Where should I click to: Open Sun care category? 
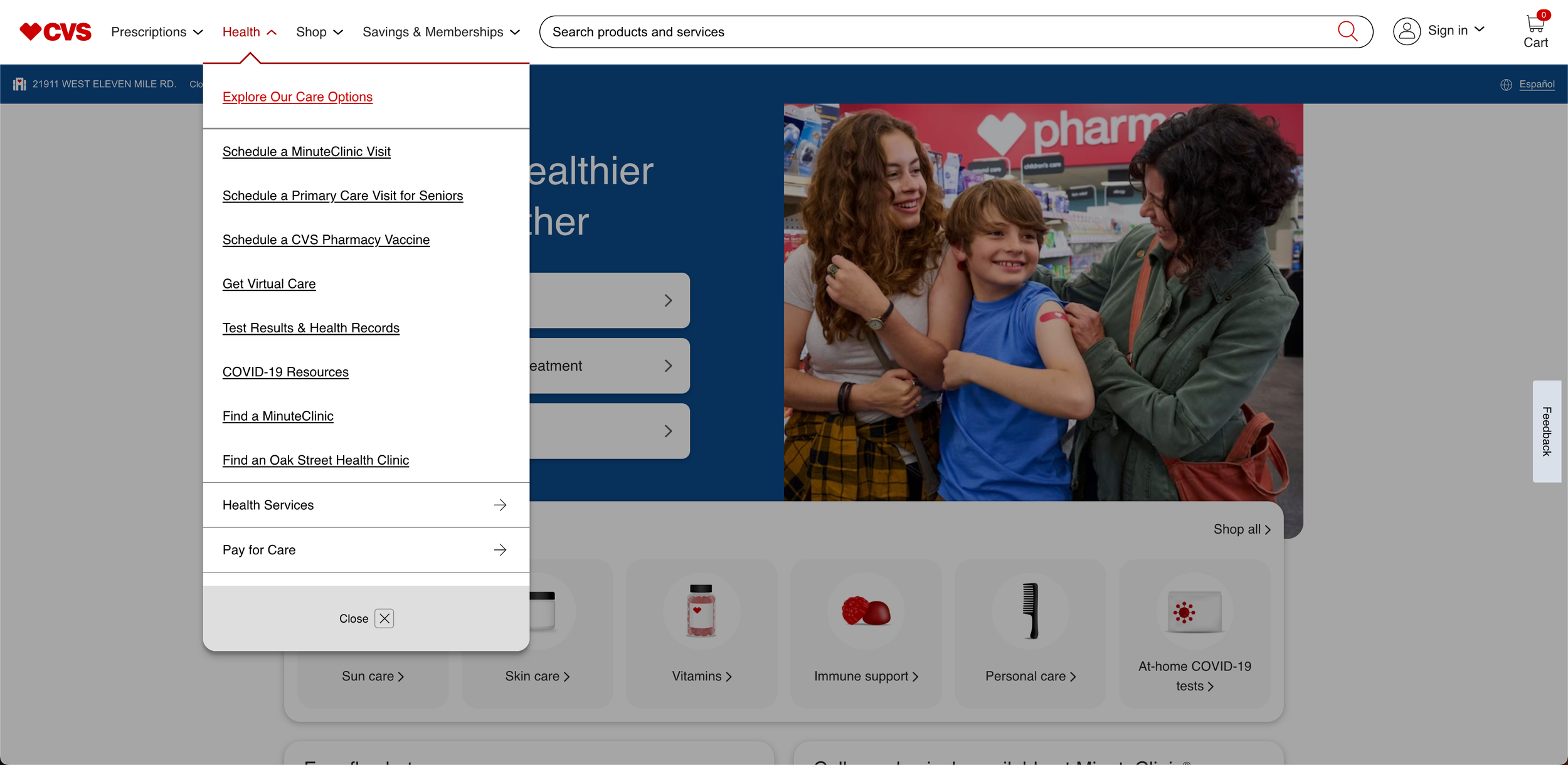[373, 676]
